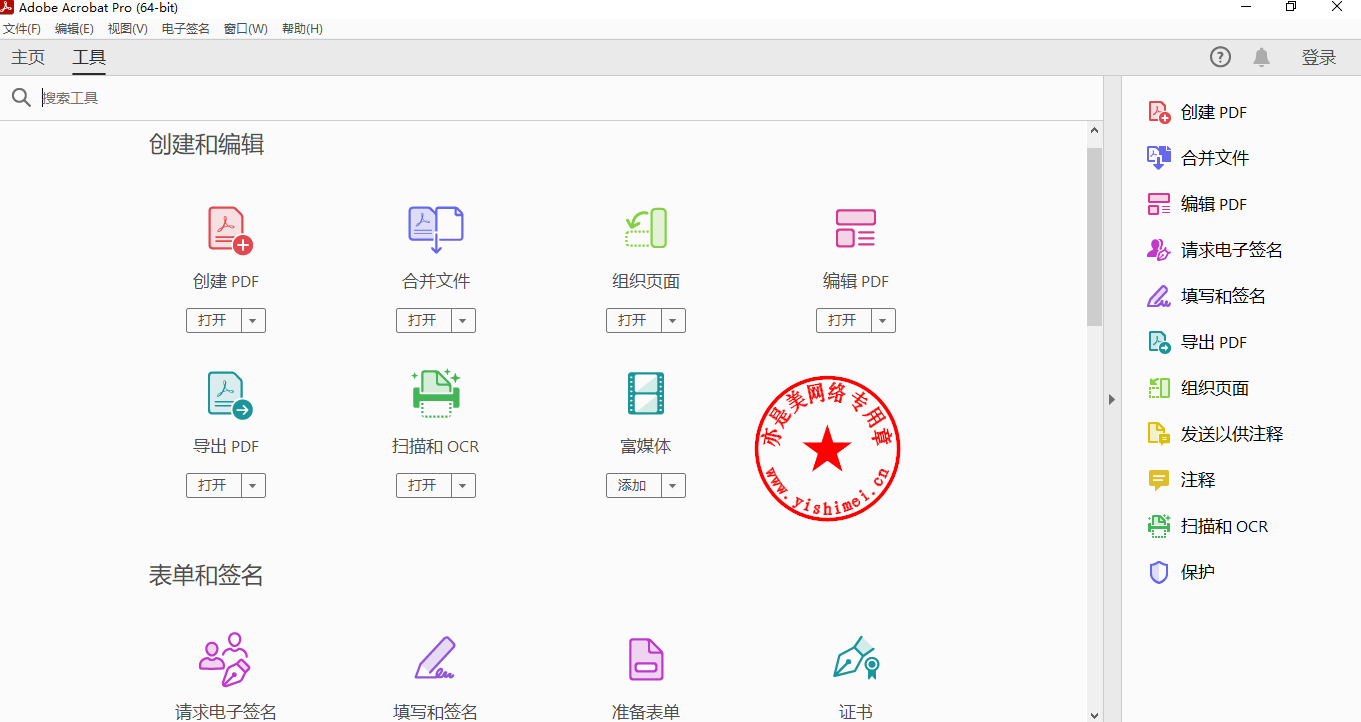Viewport: 1361px width, 722px height.
Task: Click 添加 button under 富媒体
Action: [x=633, y=485]
